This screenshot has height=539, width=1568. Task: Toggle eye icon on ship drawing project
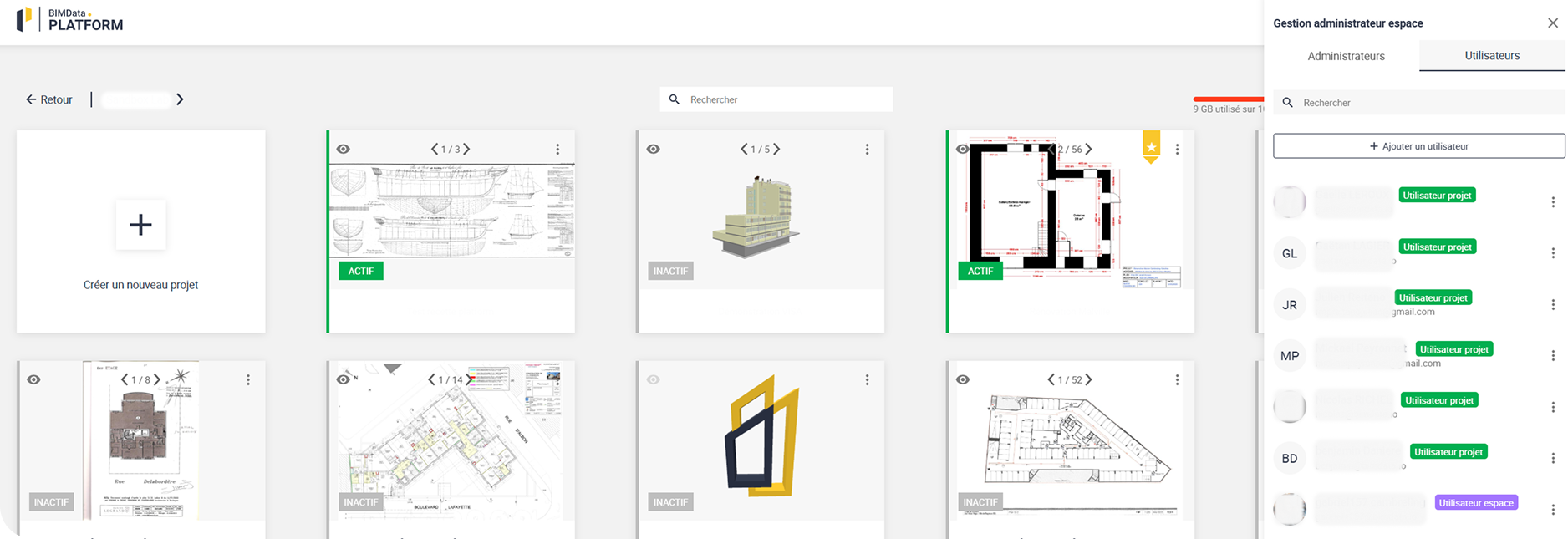click(344, 150)
